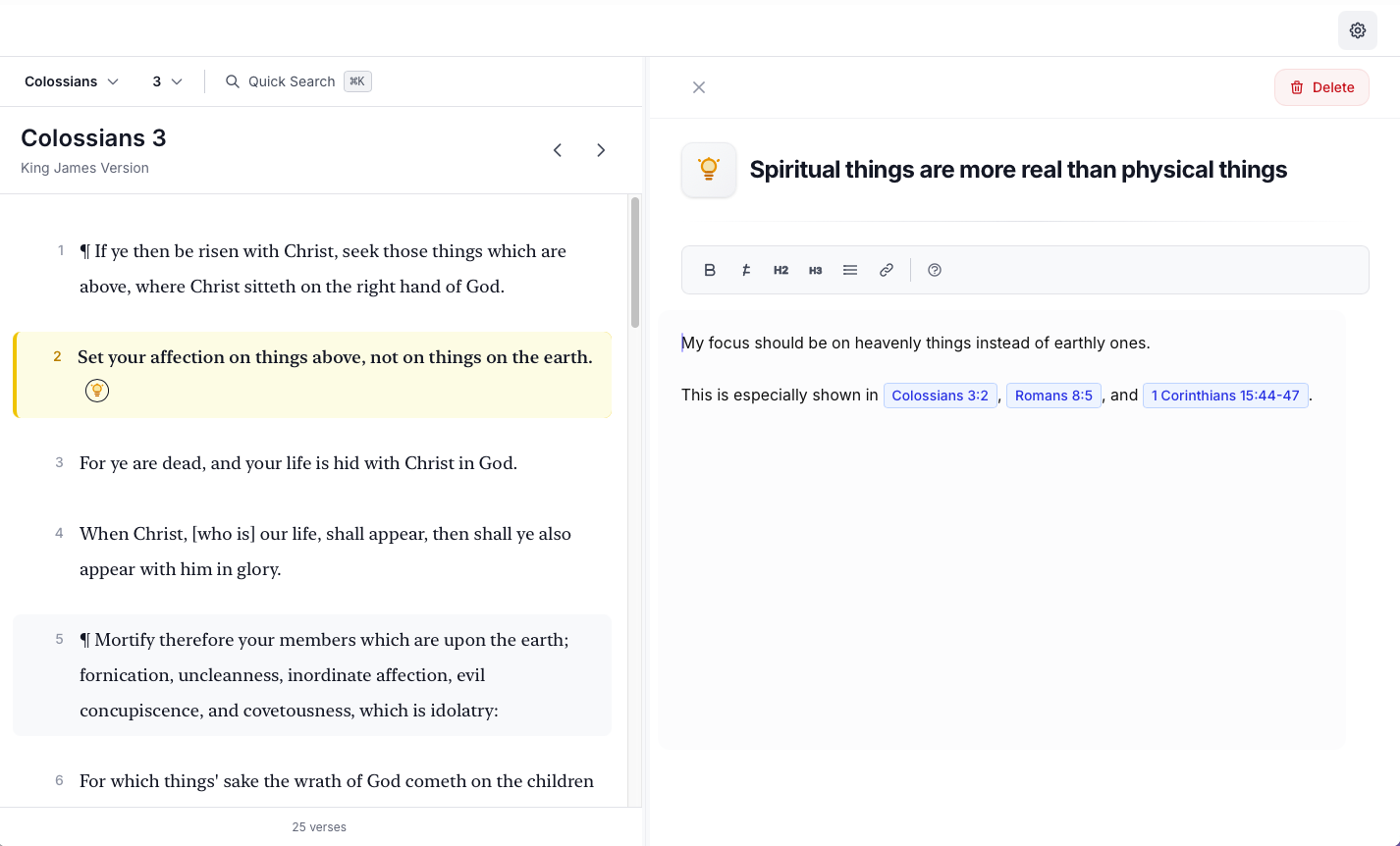Apply italic formatting
This screenshot has height=846, width=1400.
click(x=745, y=269)
